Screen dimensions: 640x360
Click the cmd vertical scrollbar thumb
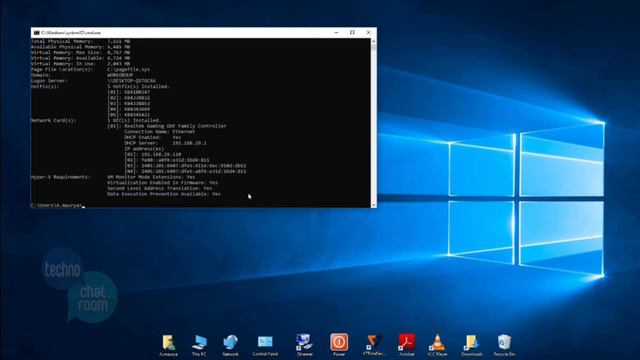[373, 47]
